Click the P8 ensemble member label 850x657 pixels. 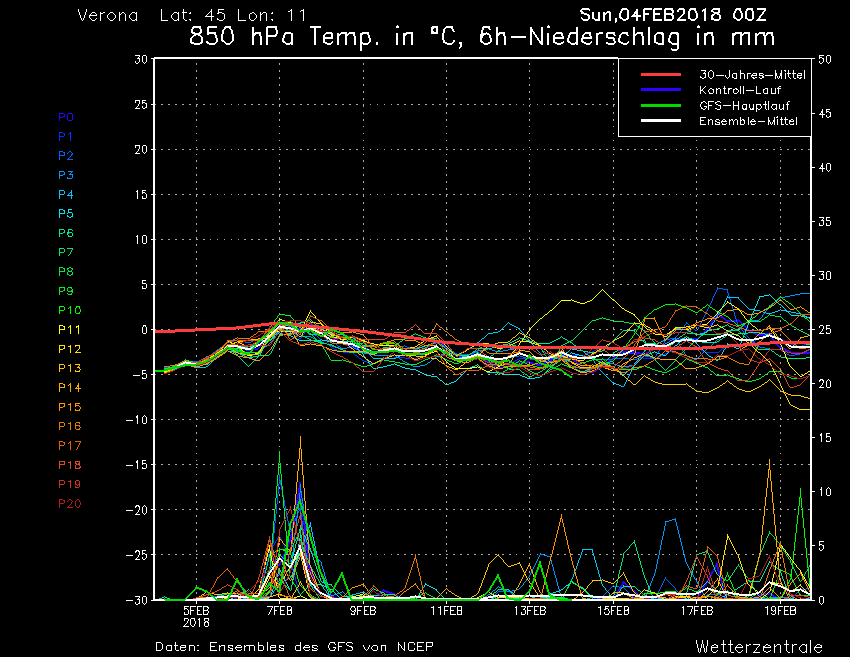click(66, 272)
